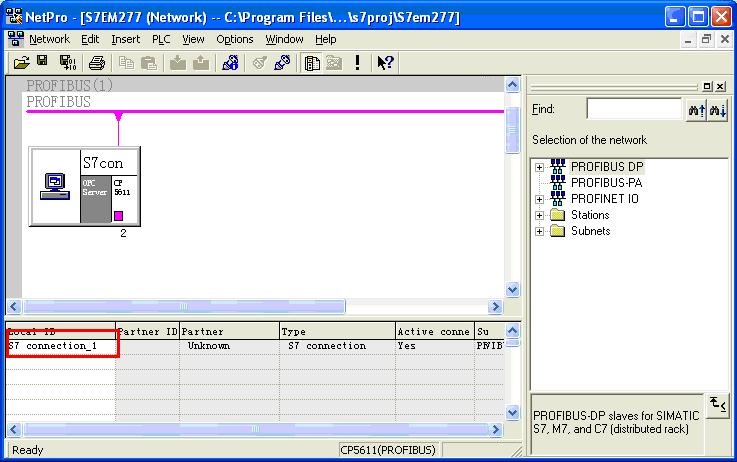The image size is (737, 462).
Task: Expand the PROFINET IO tree node
Action: [x=539, y=199]
